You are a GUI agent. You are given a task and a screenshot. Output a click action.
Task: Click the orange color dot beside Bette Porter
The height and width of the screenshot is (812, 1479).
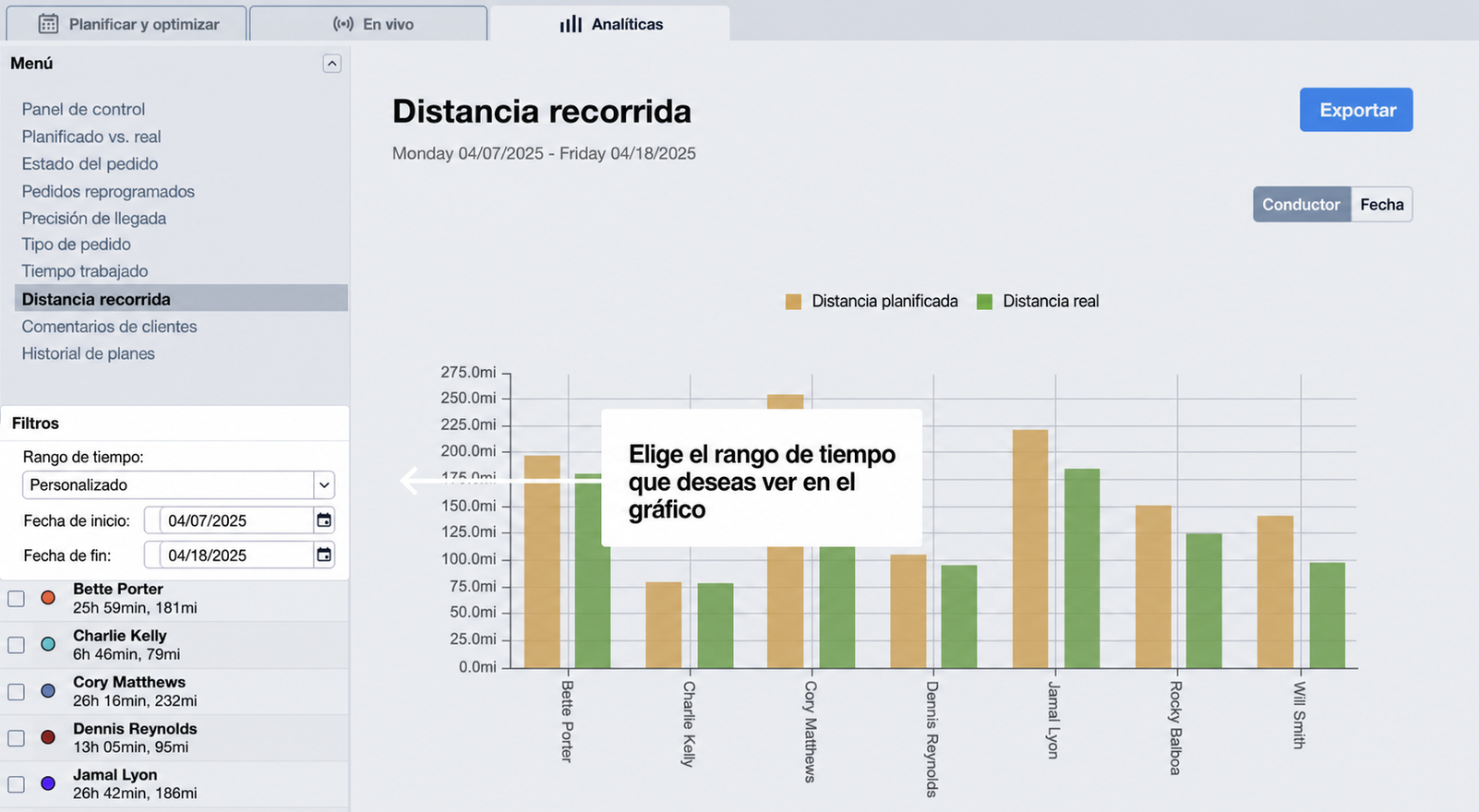(x=48, y=598)
